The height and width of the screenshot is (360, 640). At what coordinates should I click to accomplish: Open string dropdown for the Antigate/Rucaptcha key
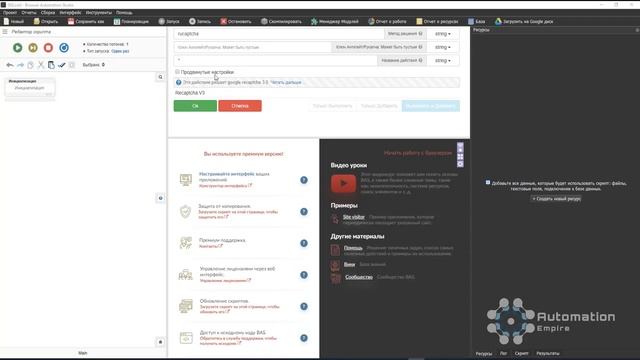(442, 47)
